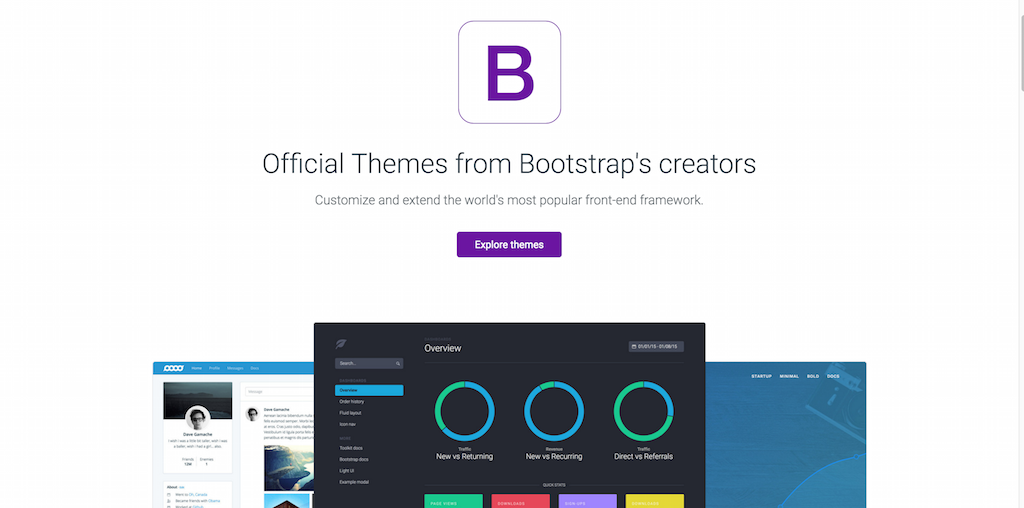Open Example modal in dashboard sidebar

[353, 482]
